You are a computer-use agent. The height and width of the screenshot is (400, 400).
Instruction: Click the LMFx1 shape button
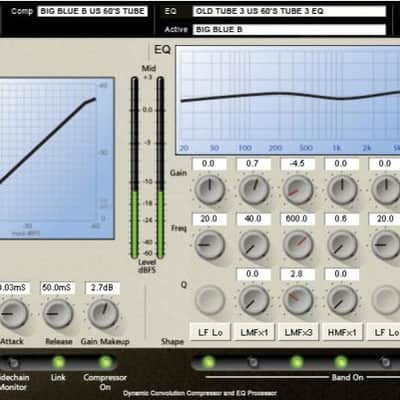pos(254,332)
